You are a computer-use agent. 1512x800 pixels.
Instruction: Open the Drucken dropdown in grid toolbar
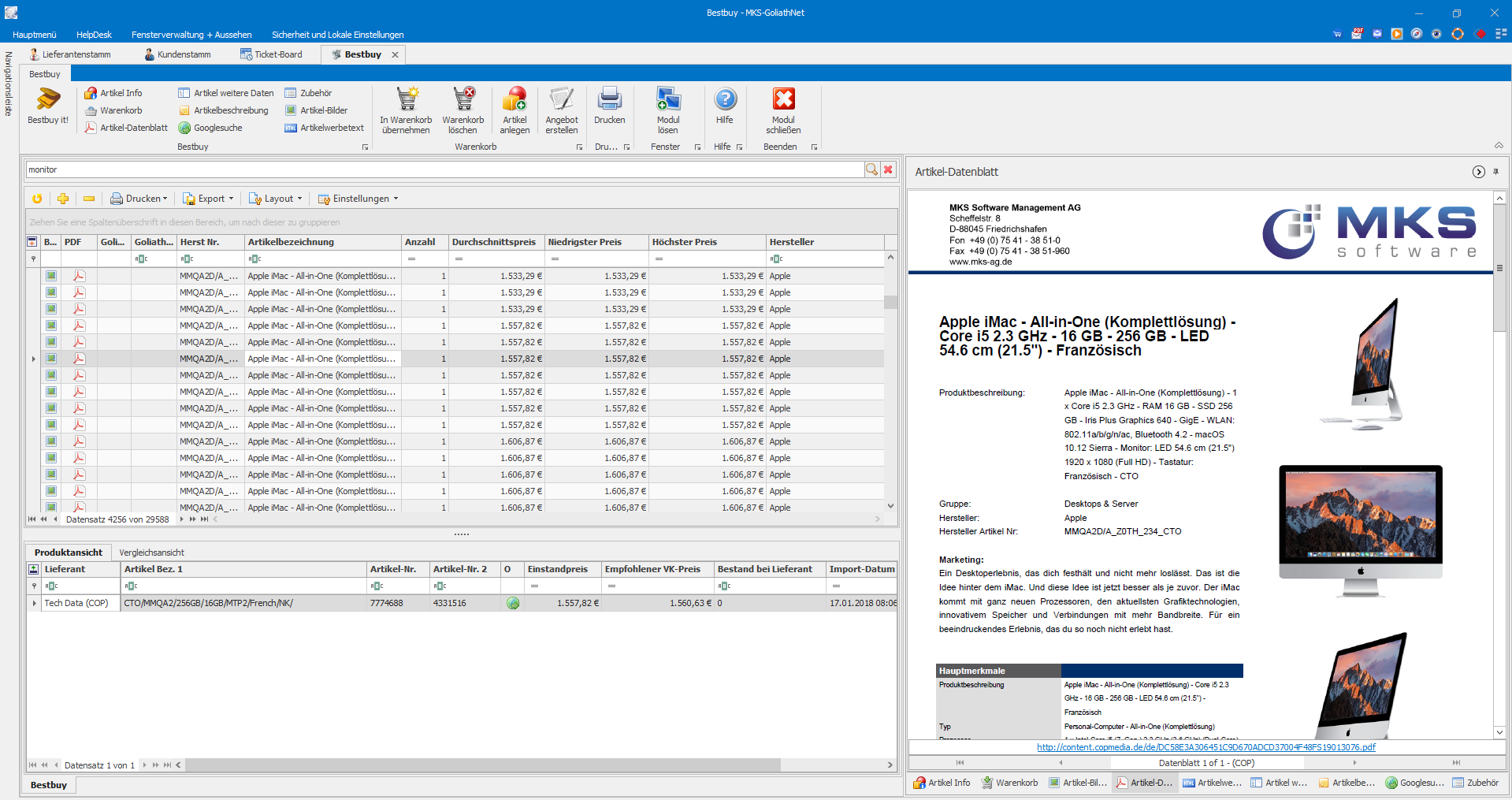[139, 199]
